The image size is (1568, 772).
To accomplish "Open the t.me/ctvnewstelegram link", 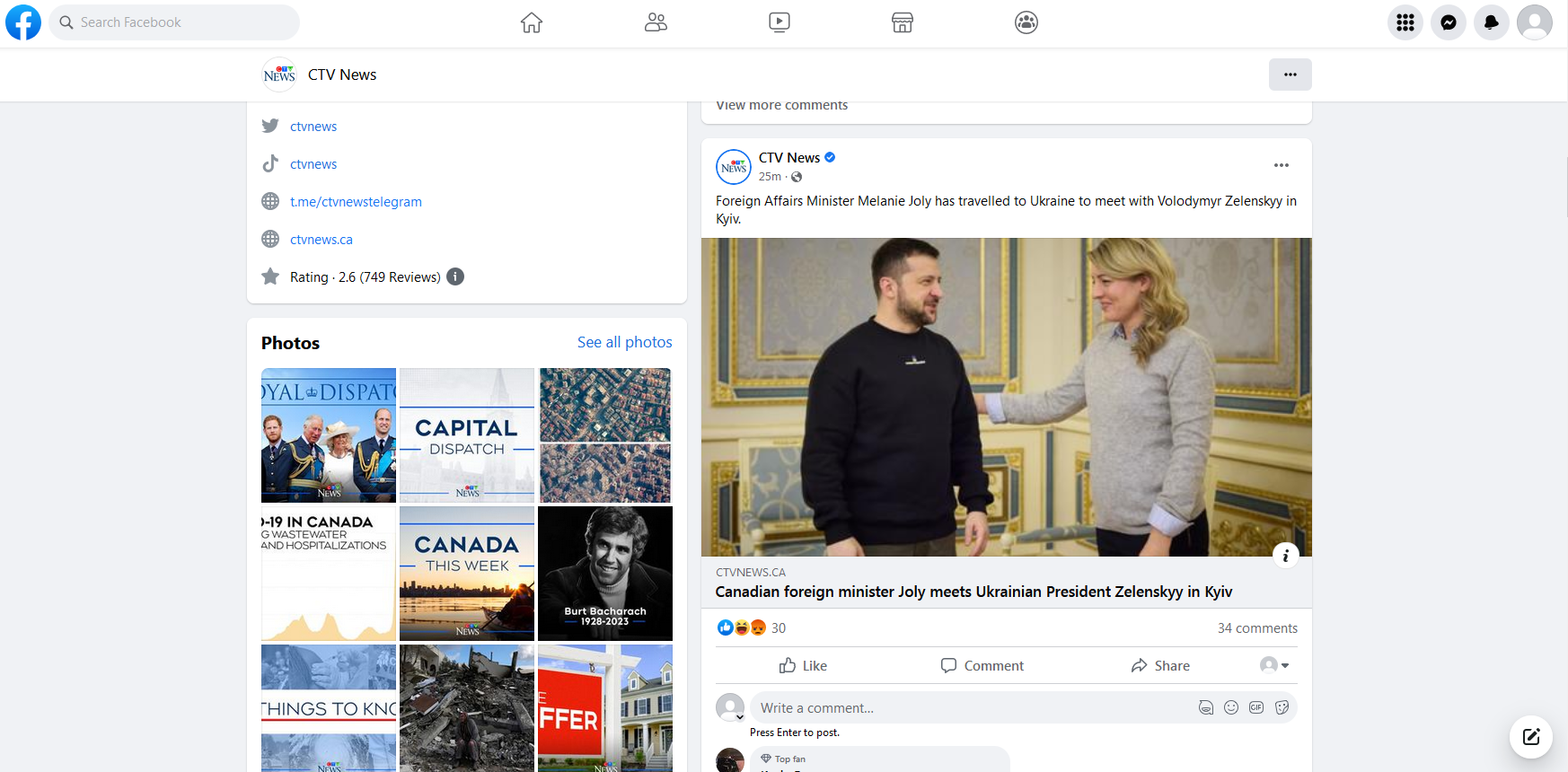I will (356, 202).
